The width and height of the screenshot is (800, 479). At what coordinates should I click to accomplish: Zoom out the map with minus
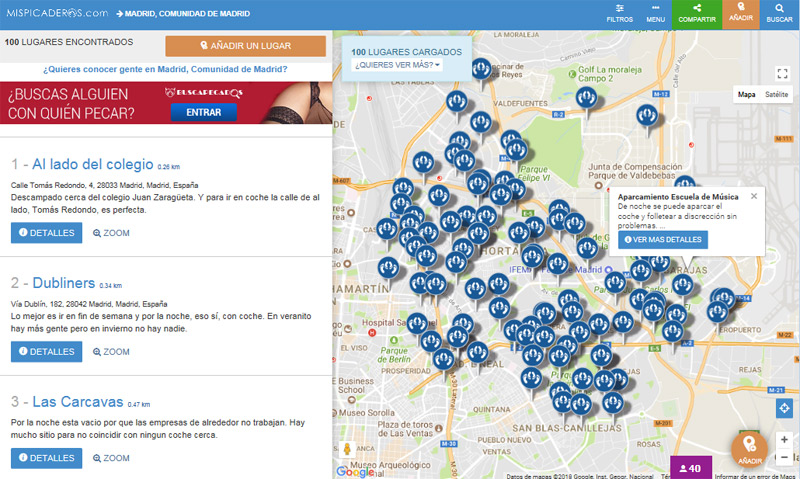pyautogui.click(x=784, y=457)
